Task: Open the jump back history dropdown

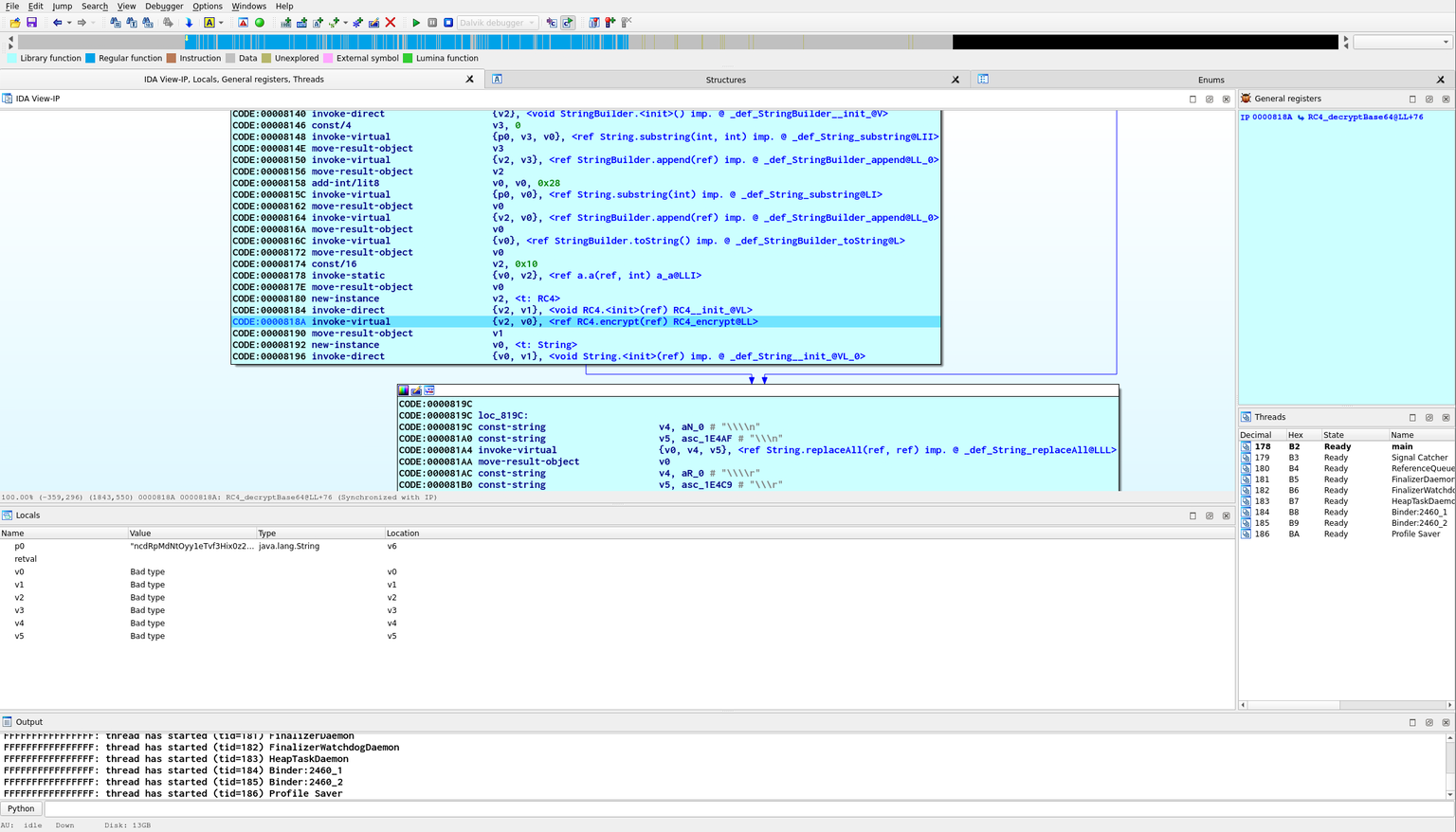Action: [69, 23]
